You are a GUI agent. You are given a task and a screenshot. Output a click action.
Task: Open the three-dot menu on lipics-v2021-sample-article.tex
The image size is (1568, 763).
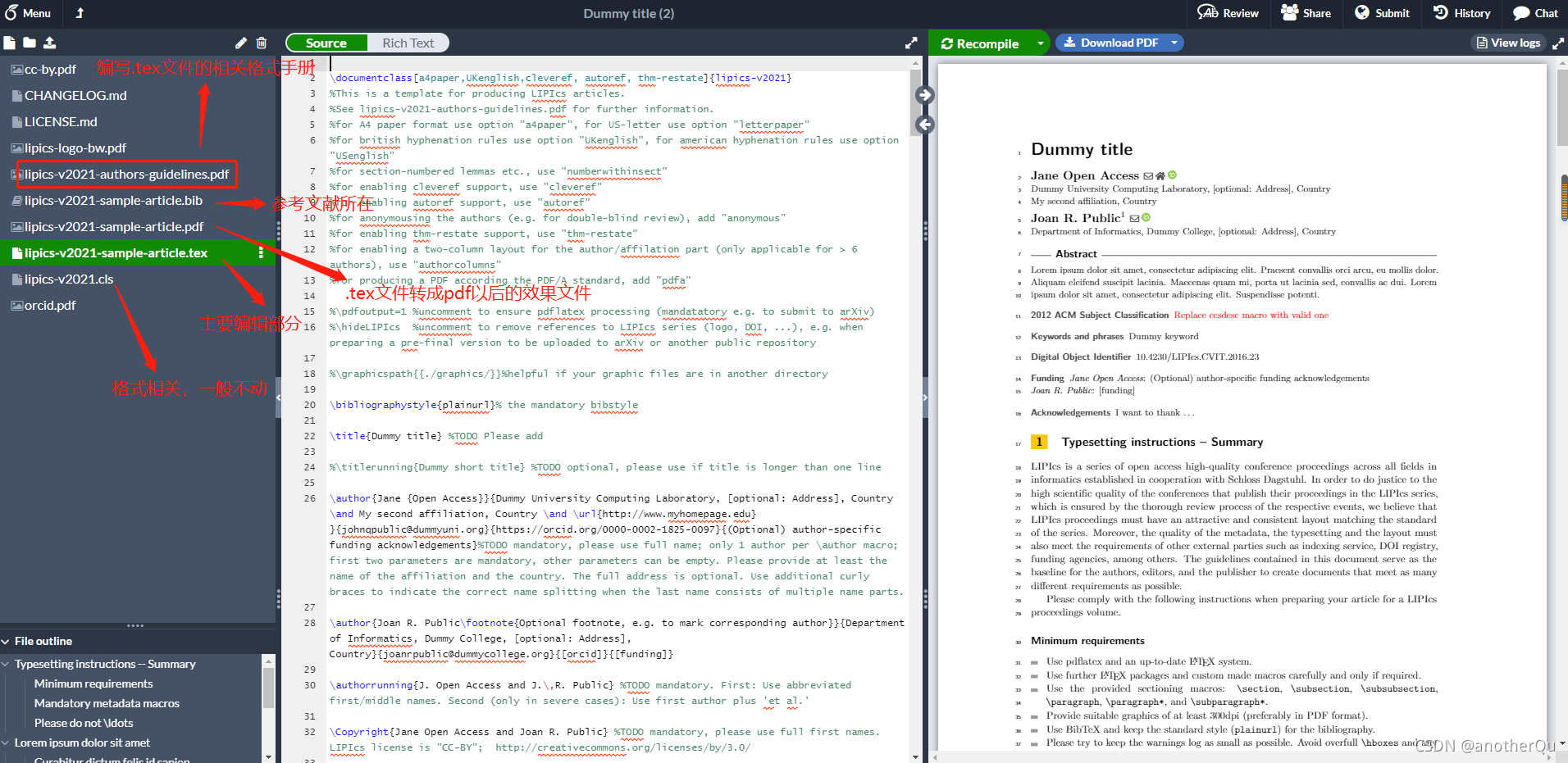[x=262, y=252]
